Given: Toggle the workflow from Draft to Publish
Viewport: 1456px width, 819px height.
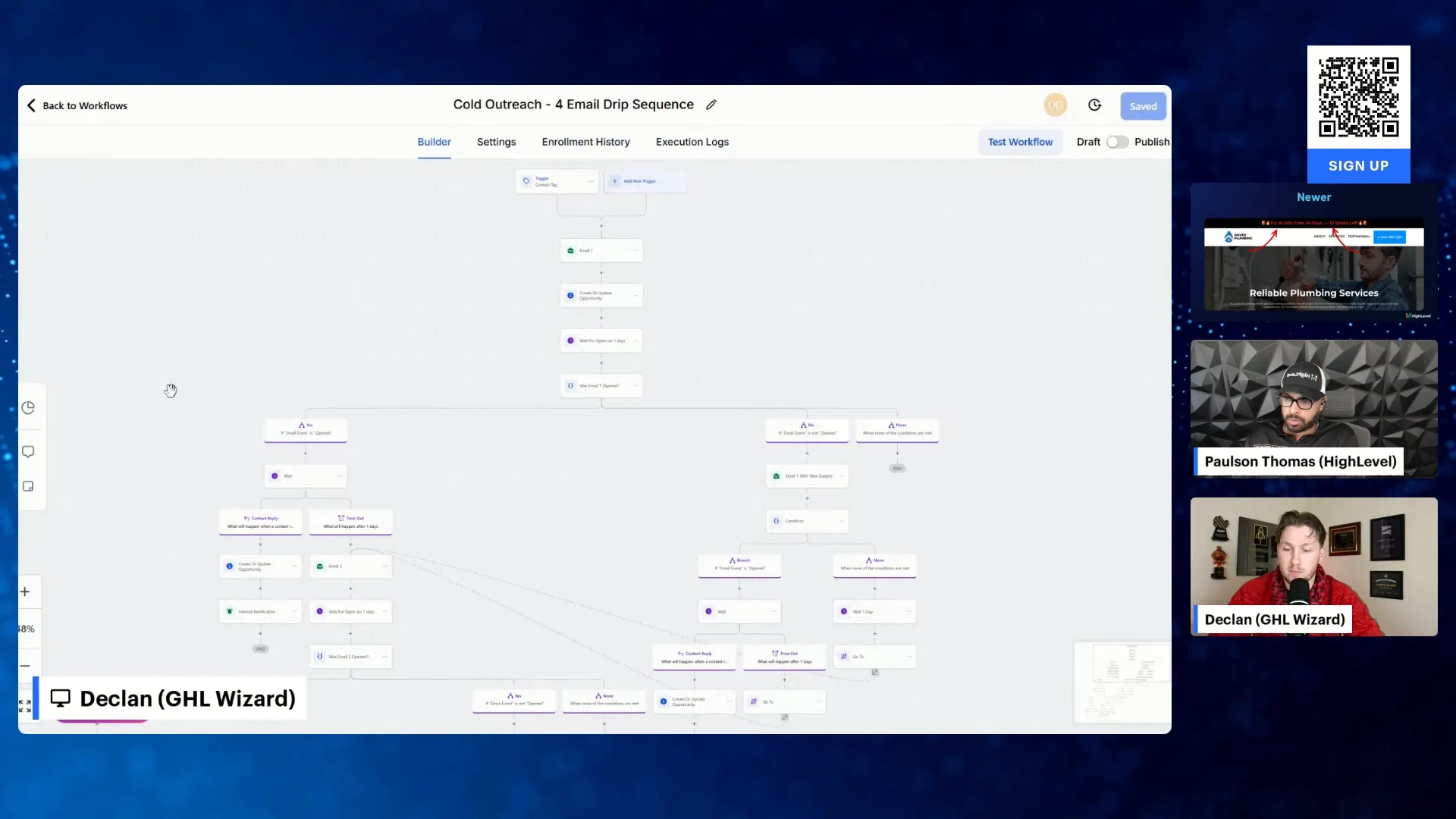Looking at the screenshot, I should tap(1117, 142).
